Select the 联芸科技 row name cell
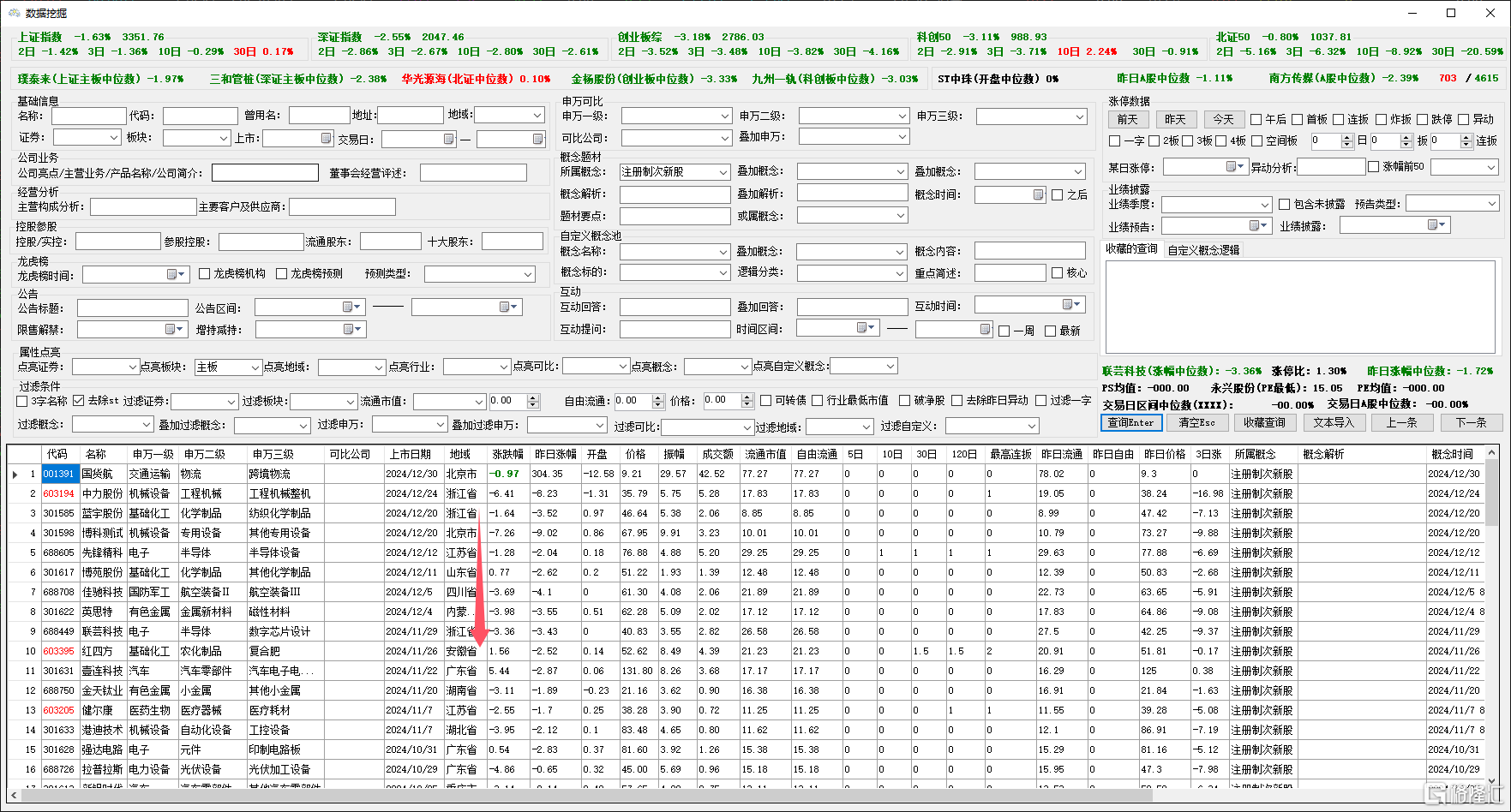This screenshot has height=812, width=1511. [103, 631]
